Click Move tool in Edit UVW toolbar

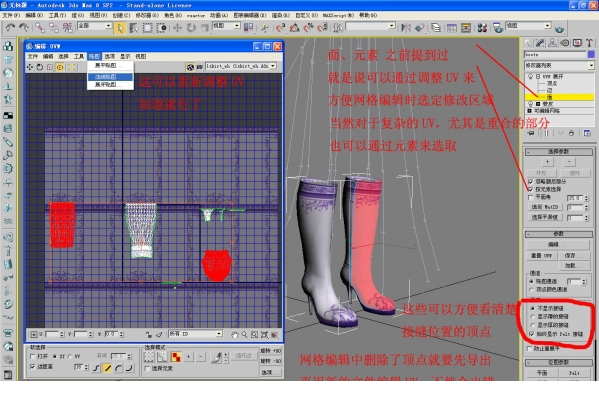point(30,67)
